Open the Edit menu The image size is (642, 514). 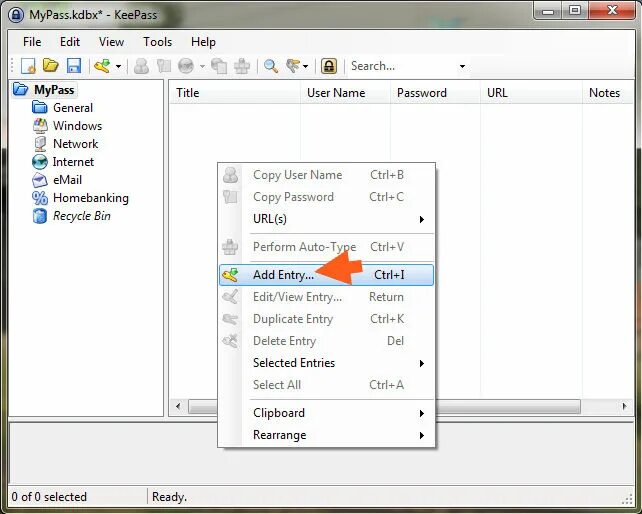coord(70,42)
